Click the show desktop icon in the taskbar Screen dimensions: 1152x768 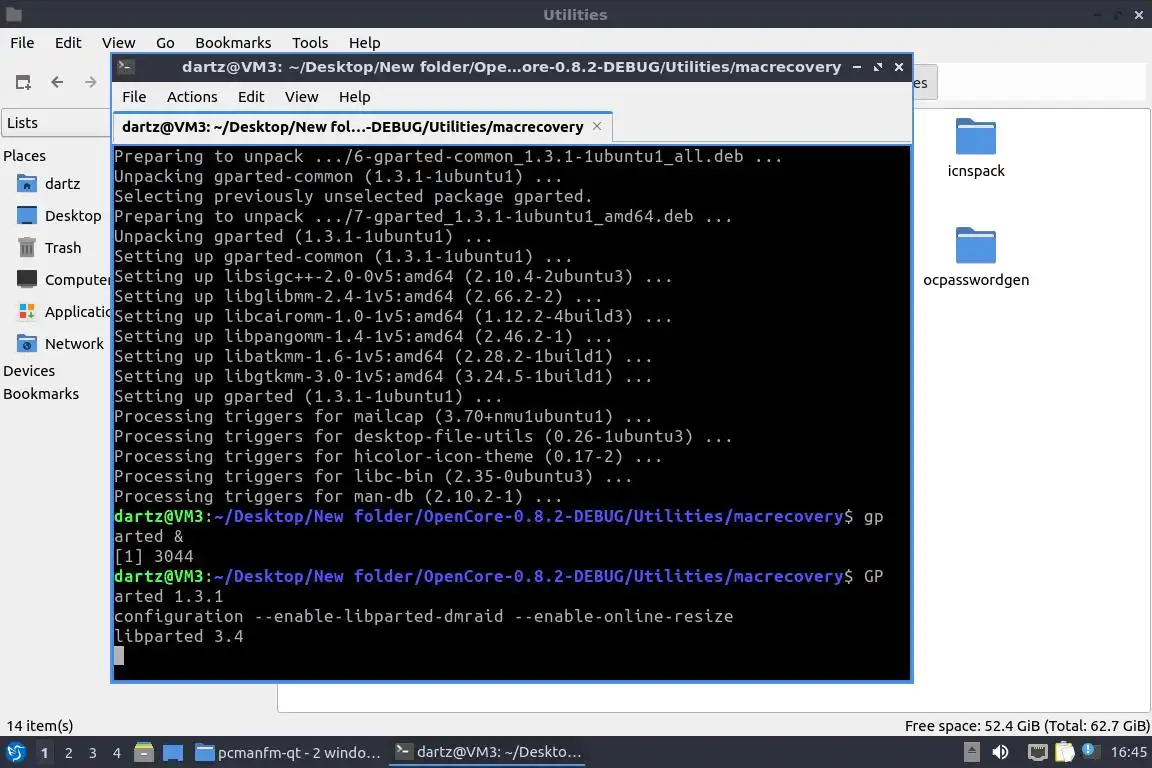pos(173,753)
